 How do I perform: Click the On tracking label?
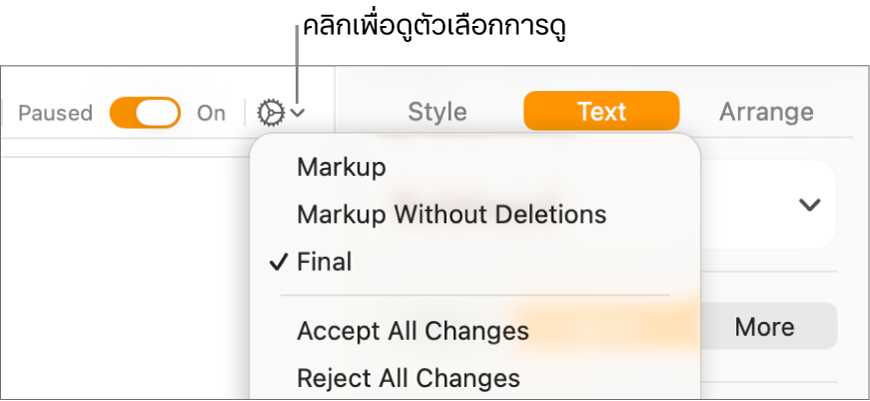click(x=211, y=113)
